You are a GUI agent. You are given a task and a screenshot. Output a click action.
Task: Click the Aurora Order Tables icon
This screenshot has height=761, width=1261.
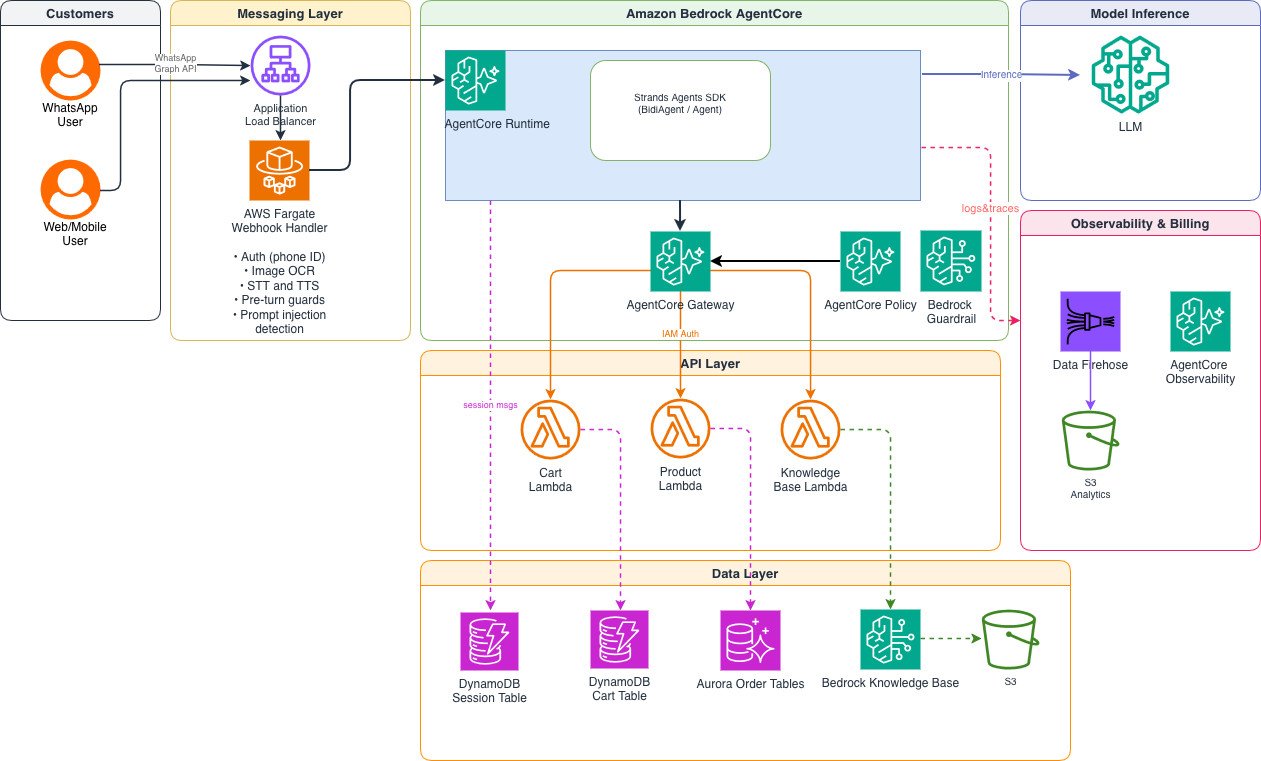point(750,640)
